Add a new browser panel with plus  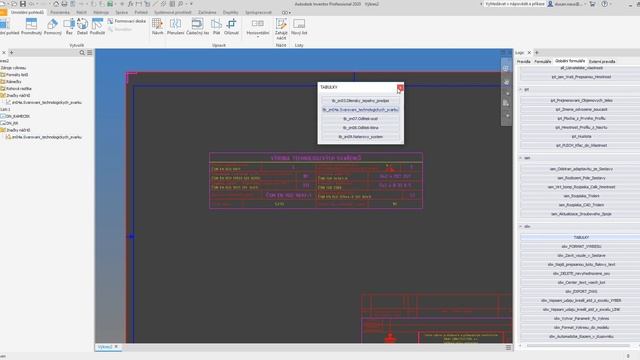[x=11, y=53]
